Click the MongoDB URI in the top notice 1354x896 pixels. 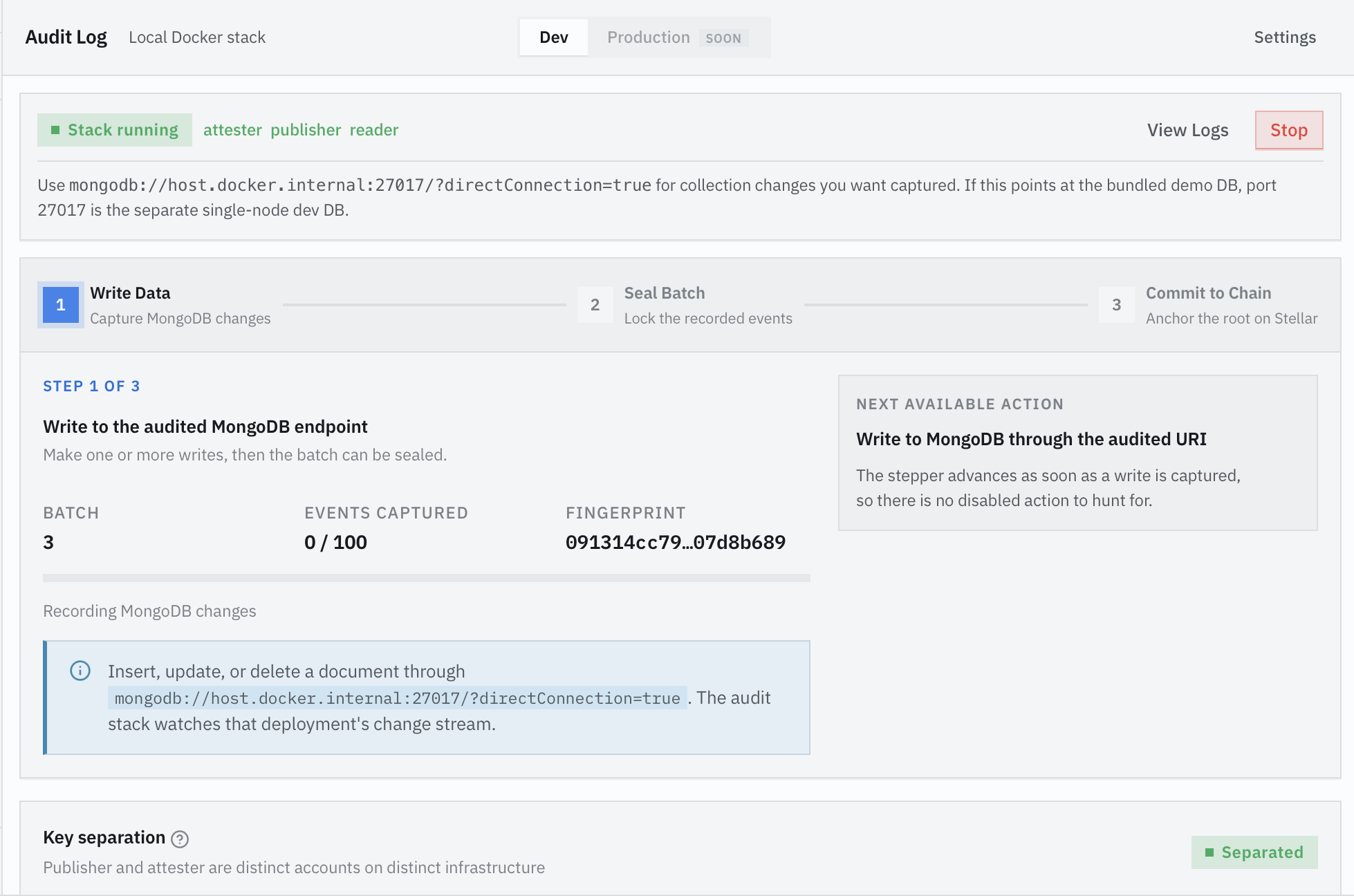tap(360, 185)
